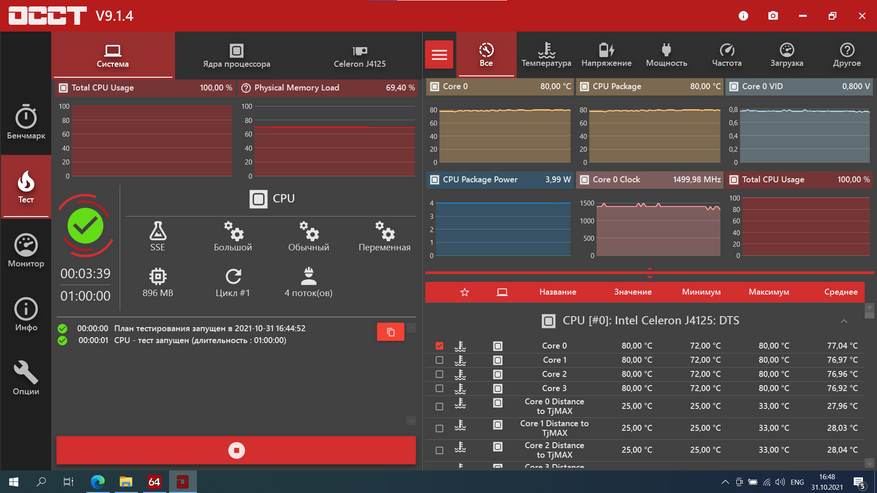
Task: Check the Core 2 graph checkbox
Action: tap(439, 374)
